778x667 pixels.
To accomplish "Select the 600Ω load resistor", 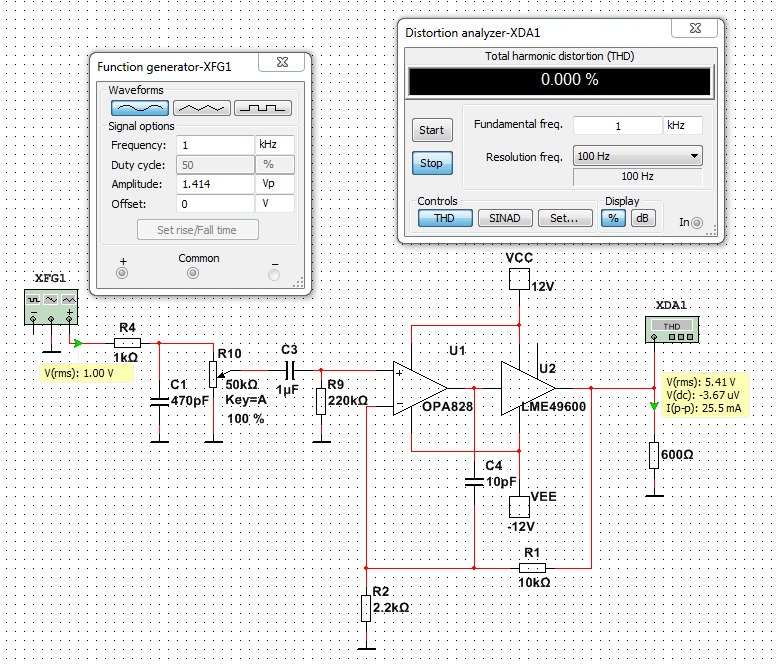I will coord(654,455).
